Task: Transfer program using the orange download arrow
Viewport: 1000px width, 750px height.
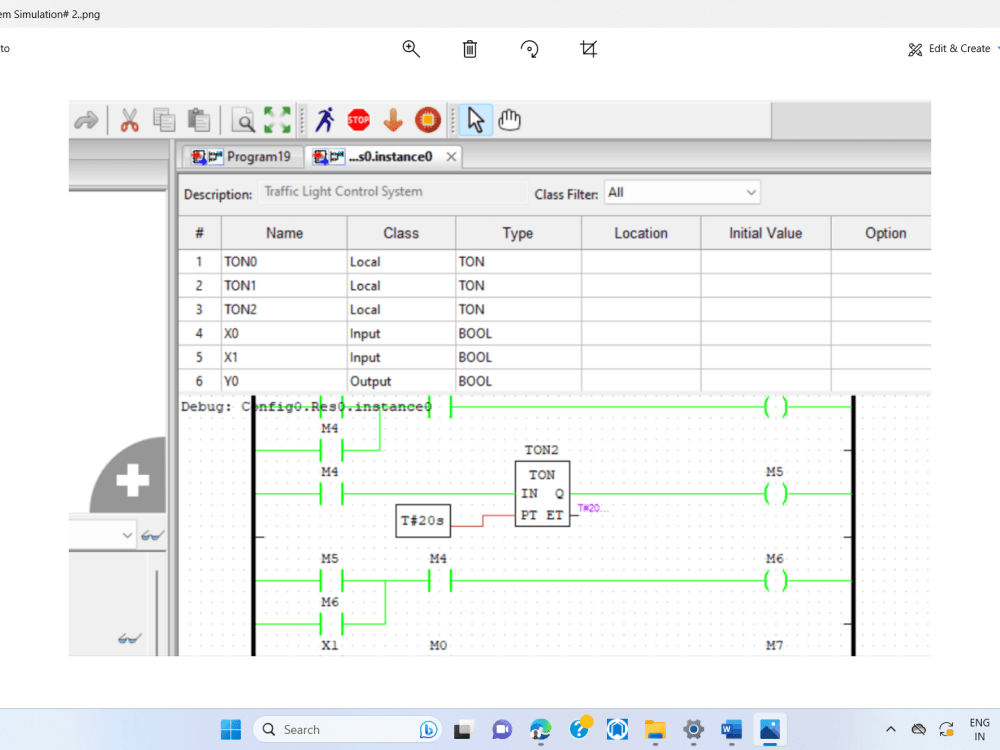Action: click(393, 119)
